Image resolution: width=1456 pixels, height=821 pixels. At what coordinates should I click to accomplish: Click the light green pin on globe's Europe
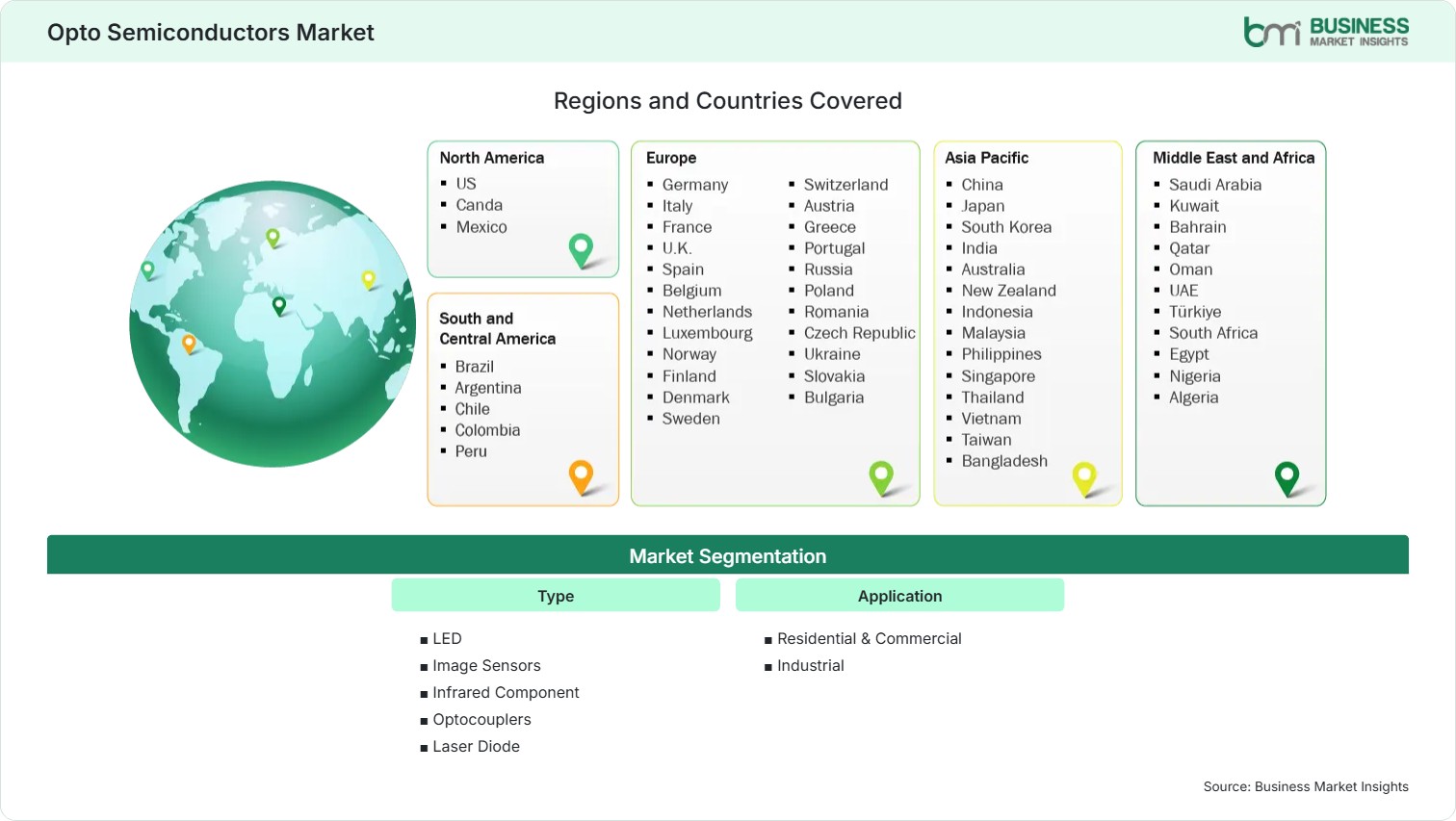point(273,238)
